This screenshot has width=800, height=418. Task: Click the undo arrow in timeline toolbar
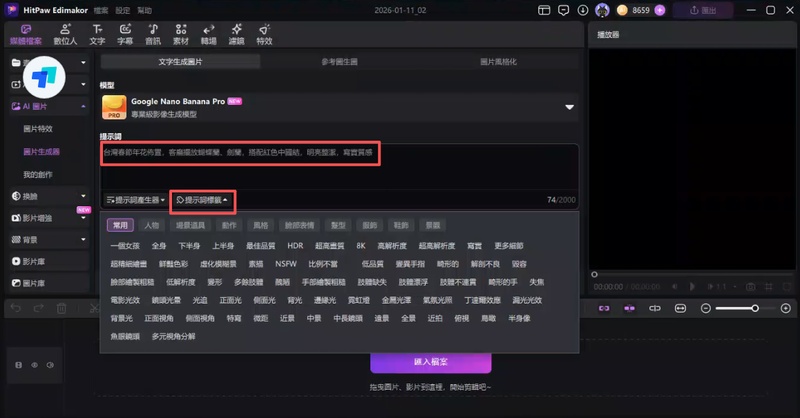[16, 308]
